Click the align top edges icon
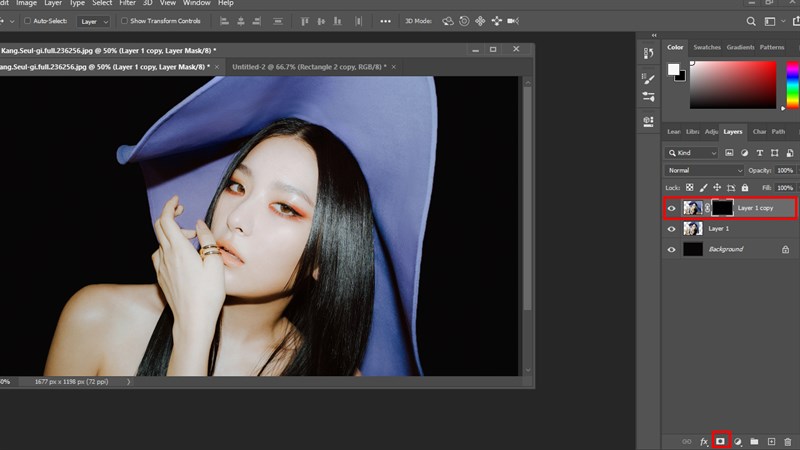This screenshot has width=800, height=450. [305, 21]
